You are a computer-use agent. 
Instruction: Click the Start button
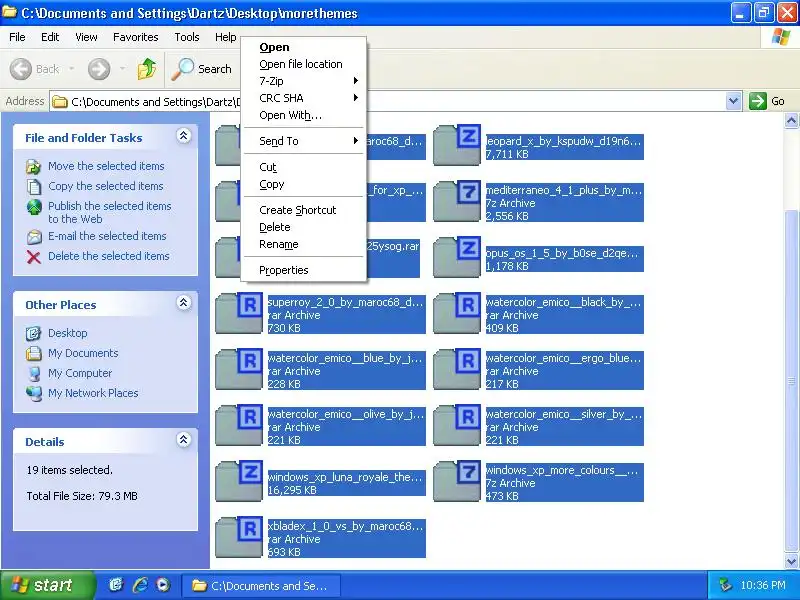click(47, 585)
